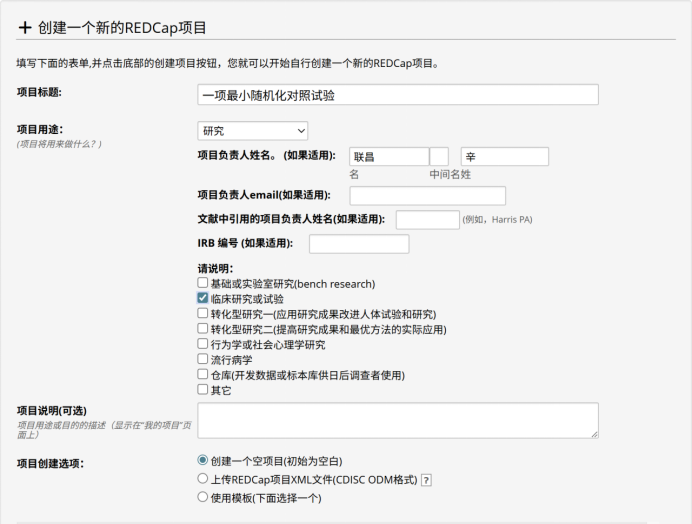Choose 使用模板 radio option

coord(203,497)
